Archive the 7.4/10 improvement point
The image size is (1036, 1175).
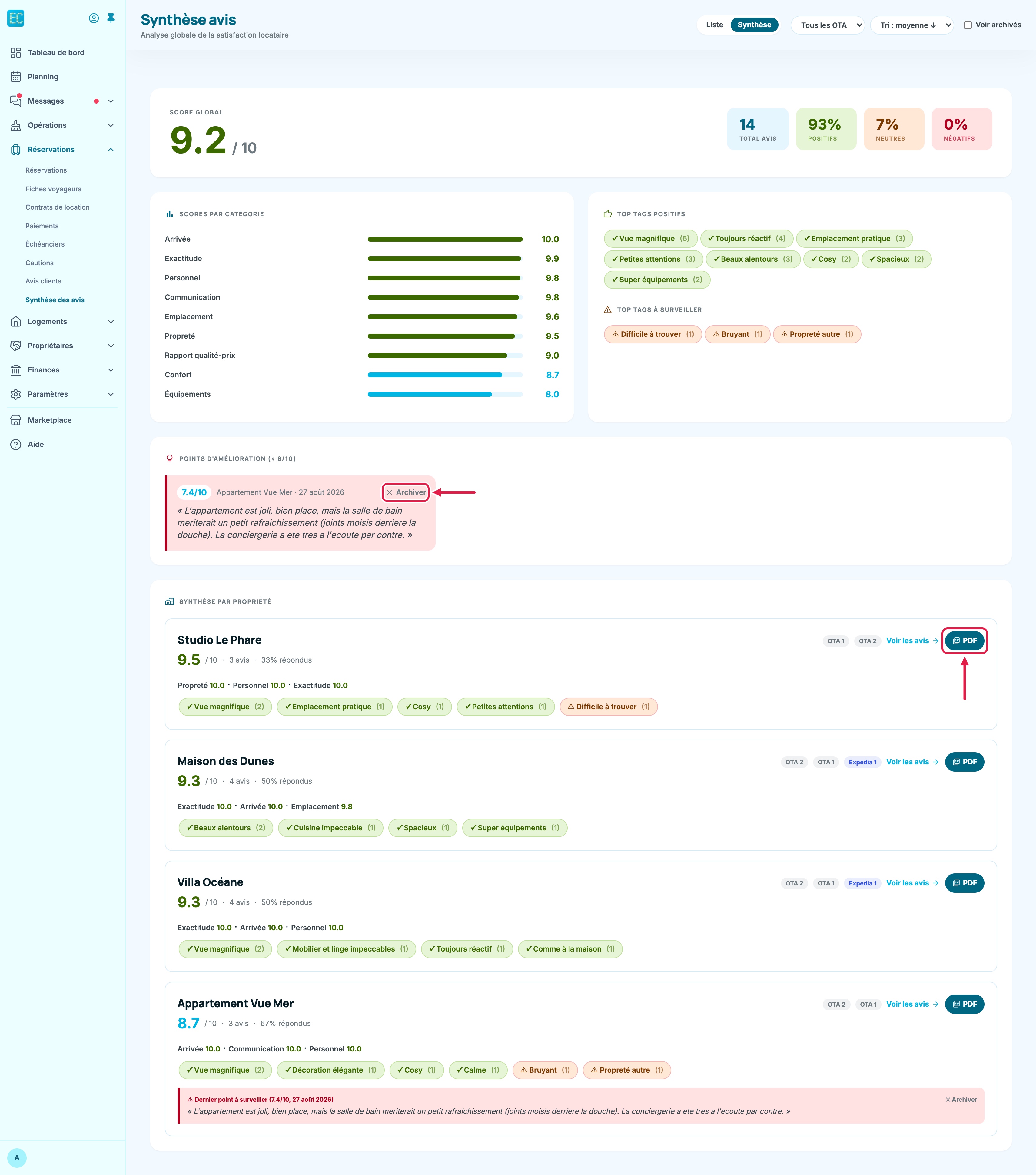click(x=406, y=492)
